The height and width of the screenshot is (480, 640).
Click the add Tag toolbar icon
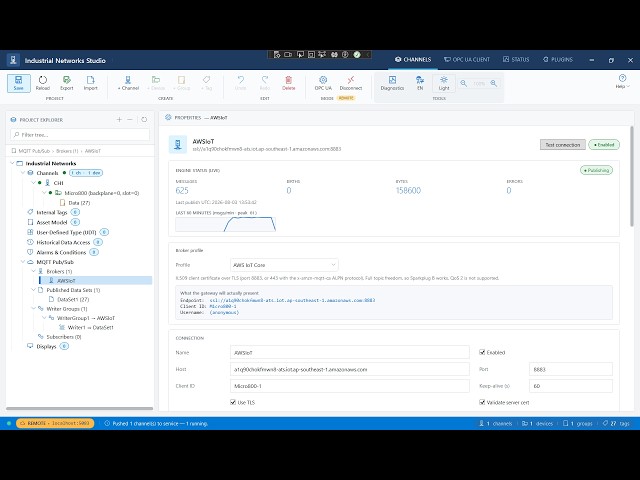[207, 83]
